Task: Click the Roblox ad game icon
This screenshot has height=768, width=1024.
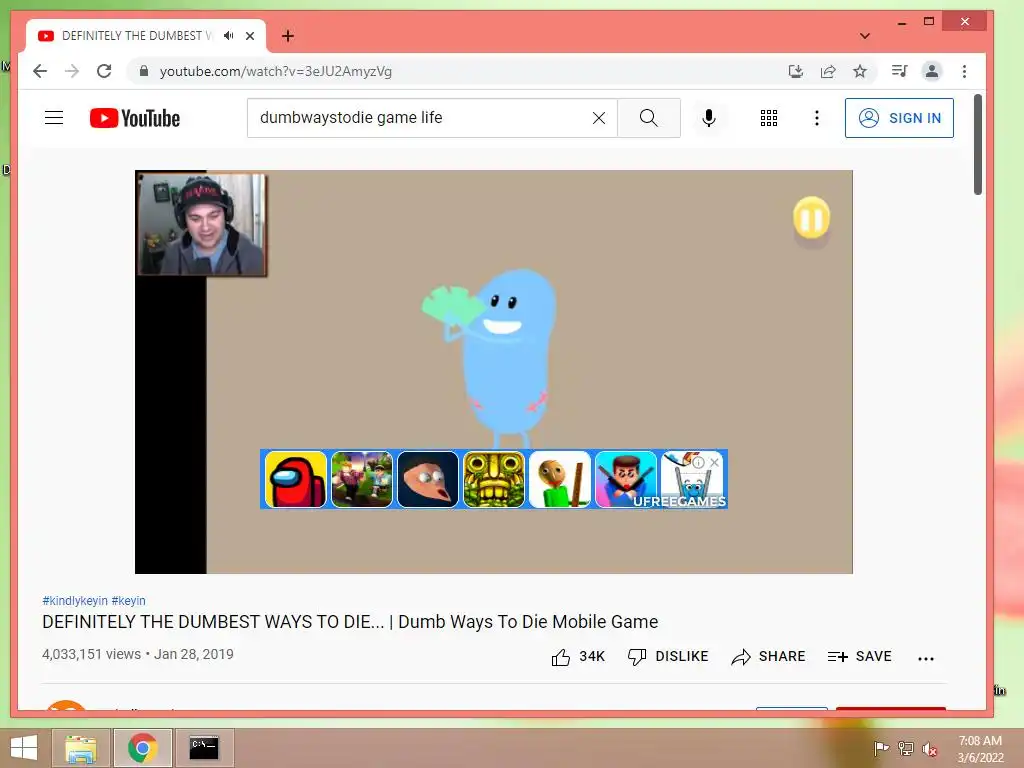Action: 362,479
